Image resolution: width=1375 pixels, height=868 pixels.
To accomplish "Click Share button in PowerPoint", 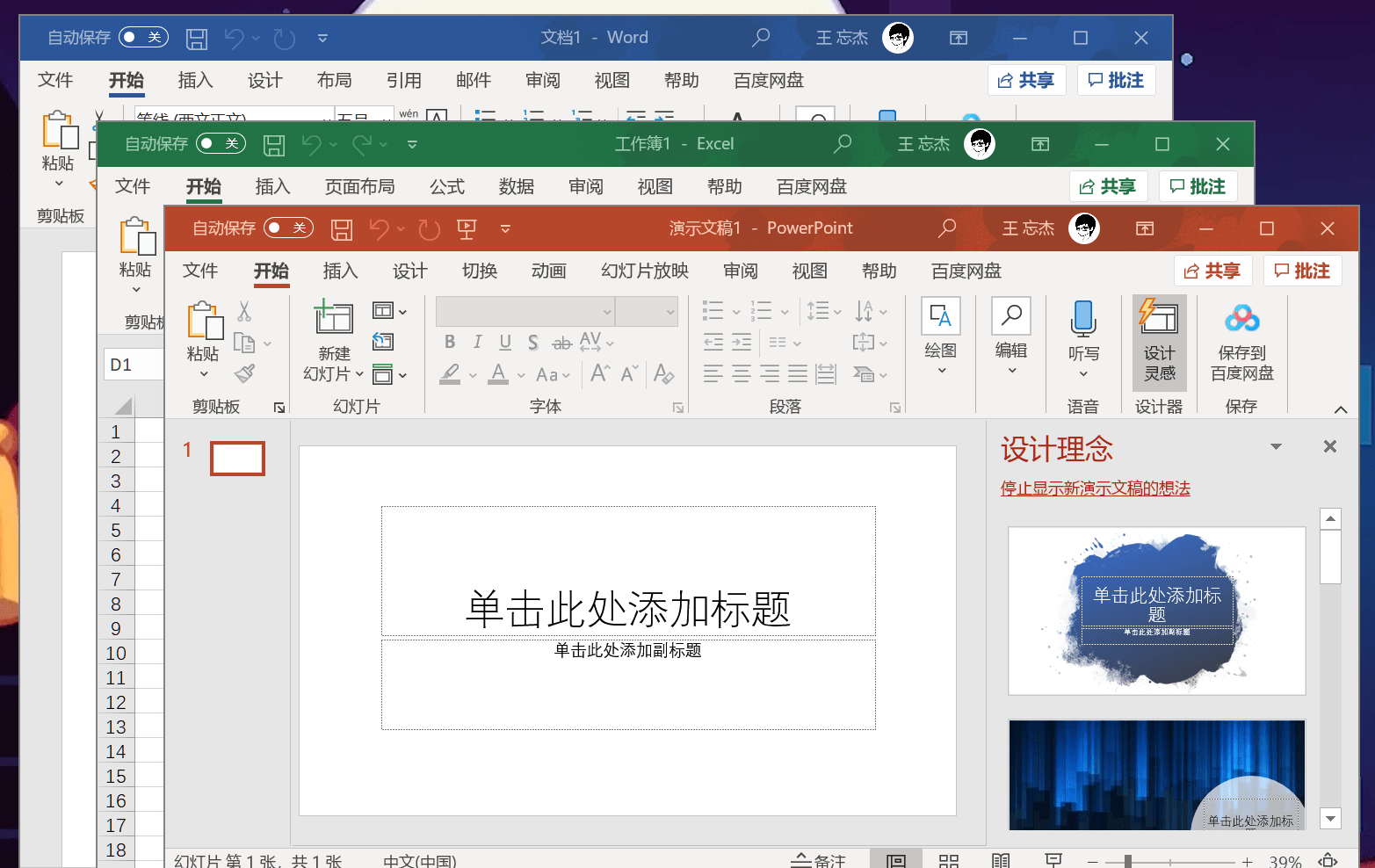I will pyautogui.click(x=1212, y=271).
